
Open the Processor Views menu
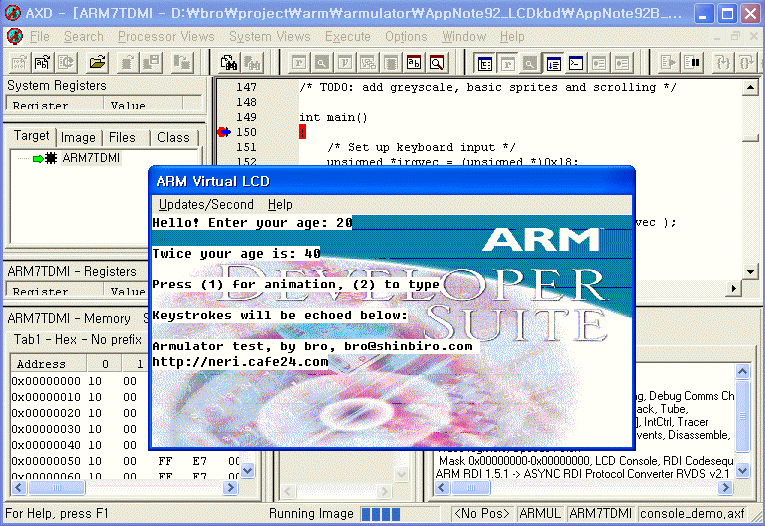(166, 37)
